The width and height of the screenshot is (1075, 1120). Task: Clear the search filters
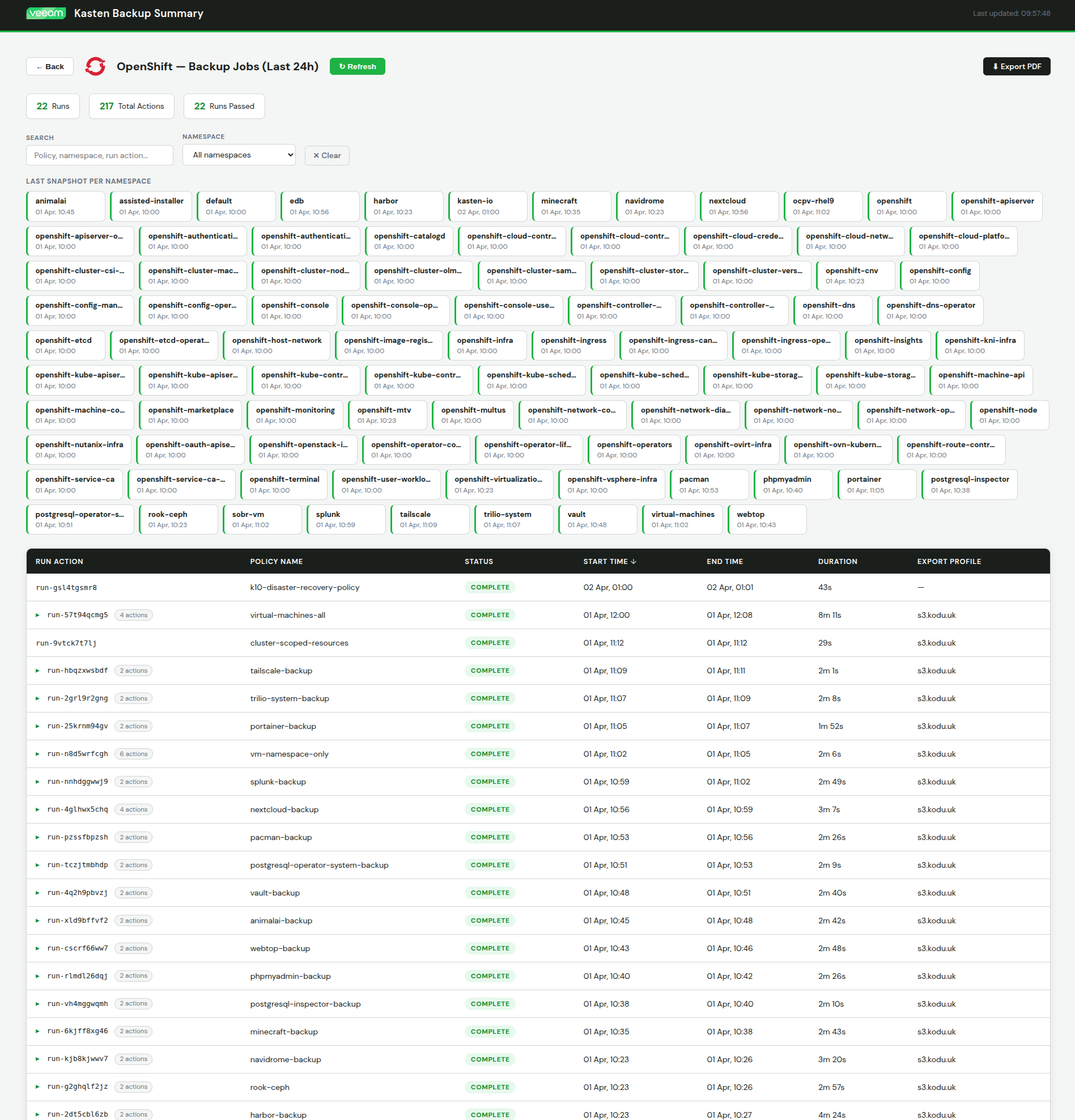(x=327, y=155)
